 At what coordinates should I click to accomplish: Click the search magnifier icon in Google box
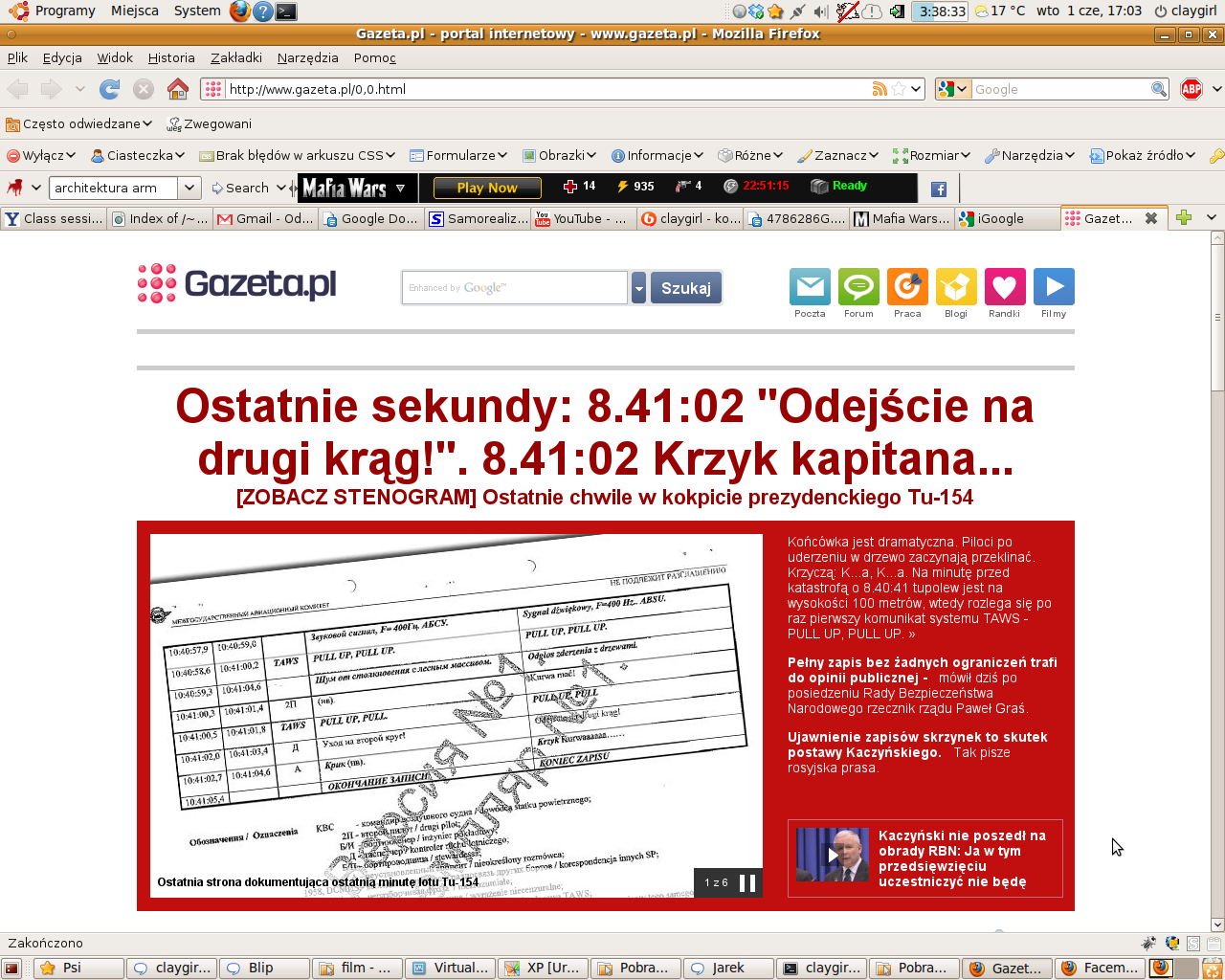coord(1158,89)
